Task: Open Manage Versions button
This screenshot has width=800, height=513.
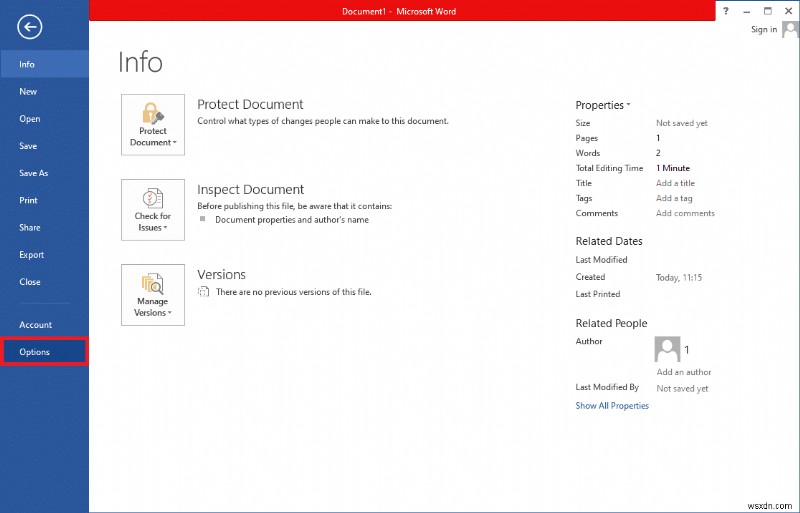Action: click(153, 296)
